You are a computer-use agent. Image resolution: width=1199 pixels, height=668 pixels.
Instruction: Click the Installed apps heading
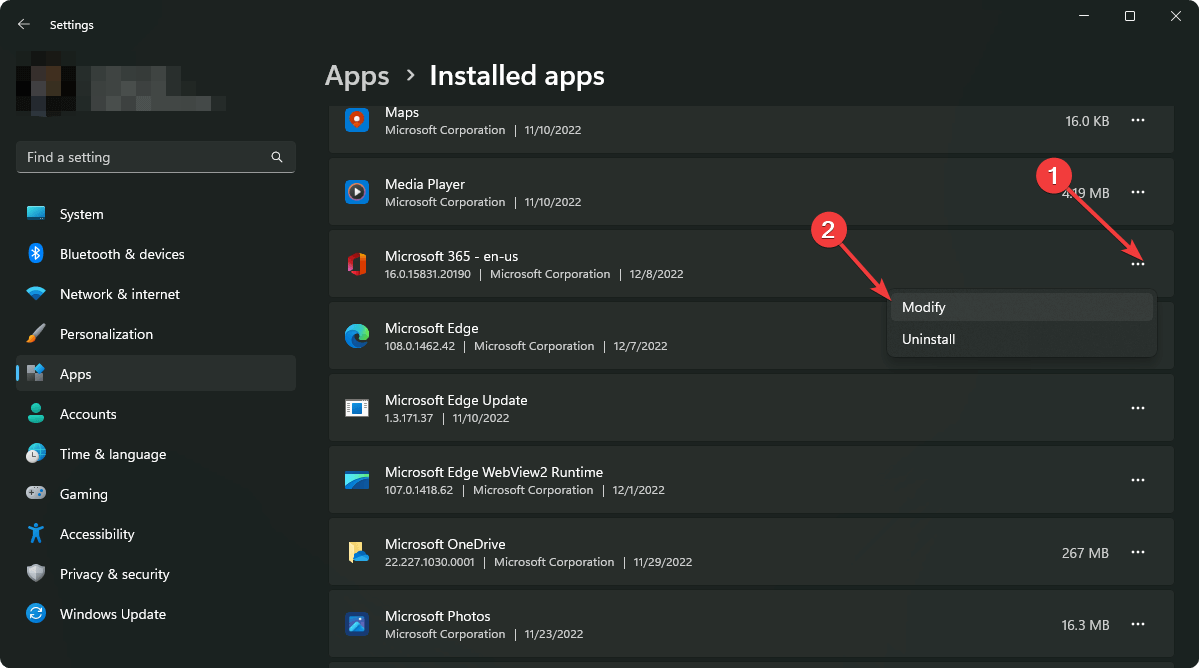pos(517,76)
